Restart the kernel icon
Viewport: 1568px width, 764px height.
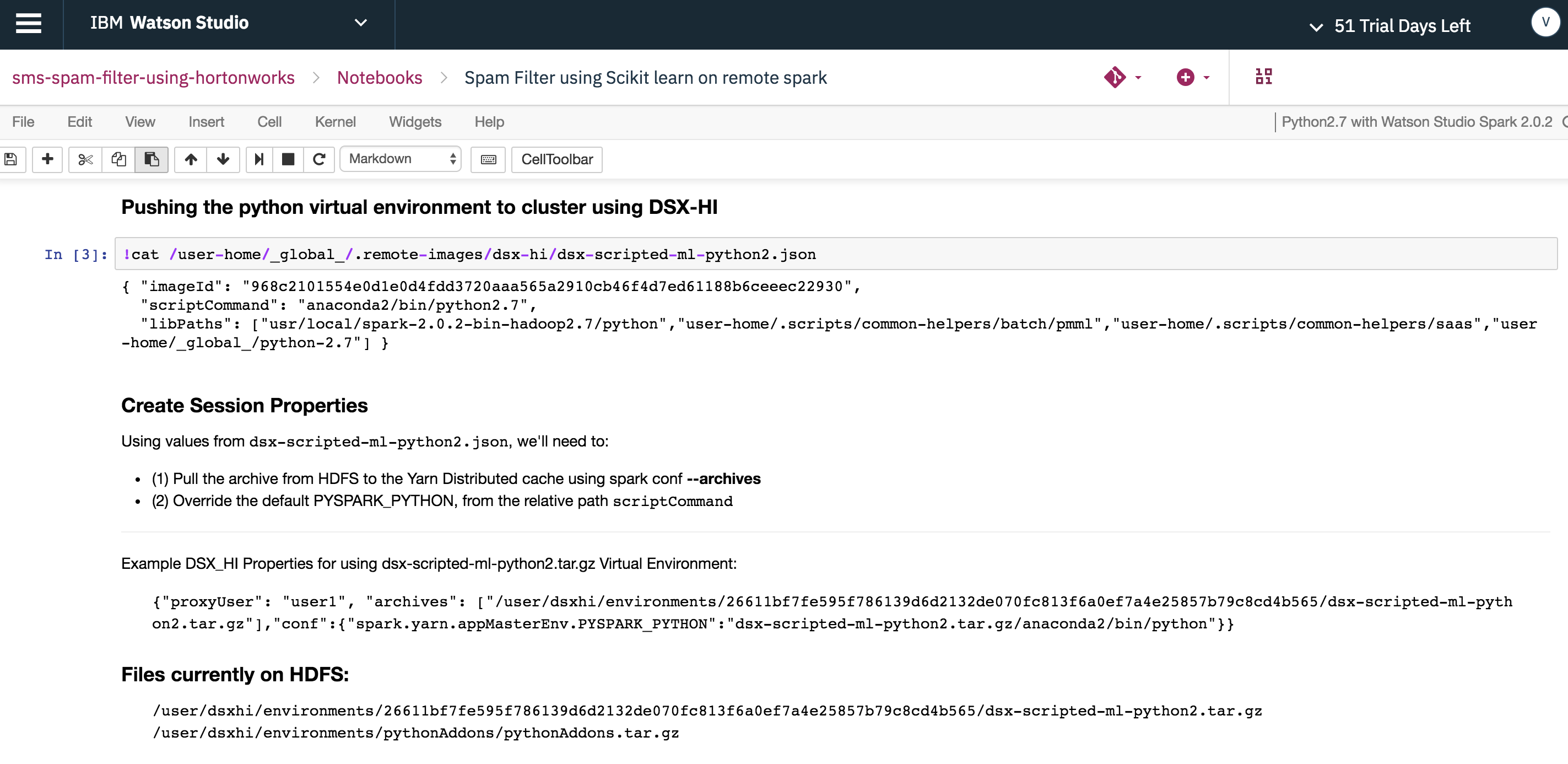click(319, 159)
